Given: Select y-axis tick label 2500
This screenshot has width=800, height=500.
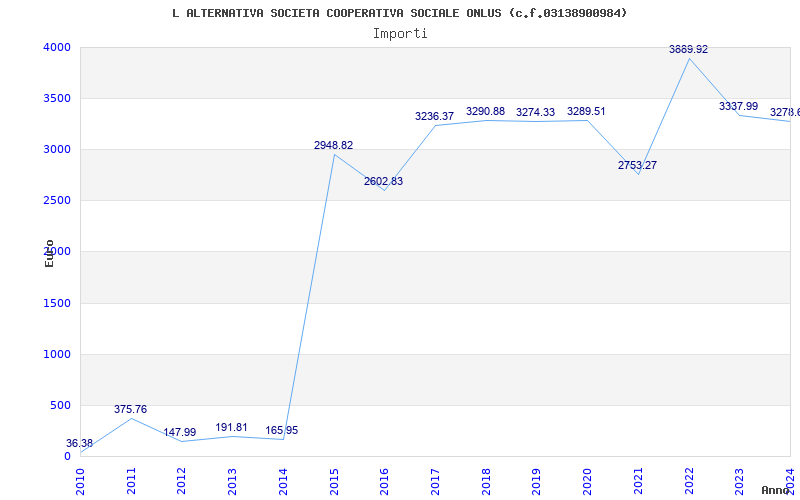Looking at the screenshot, I should click(x=57, y=201).
